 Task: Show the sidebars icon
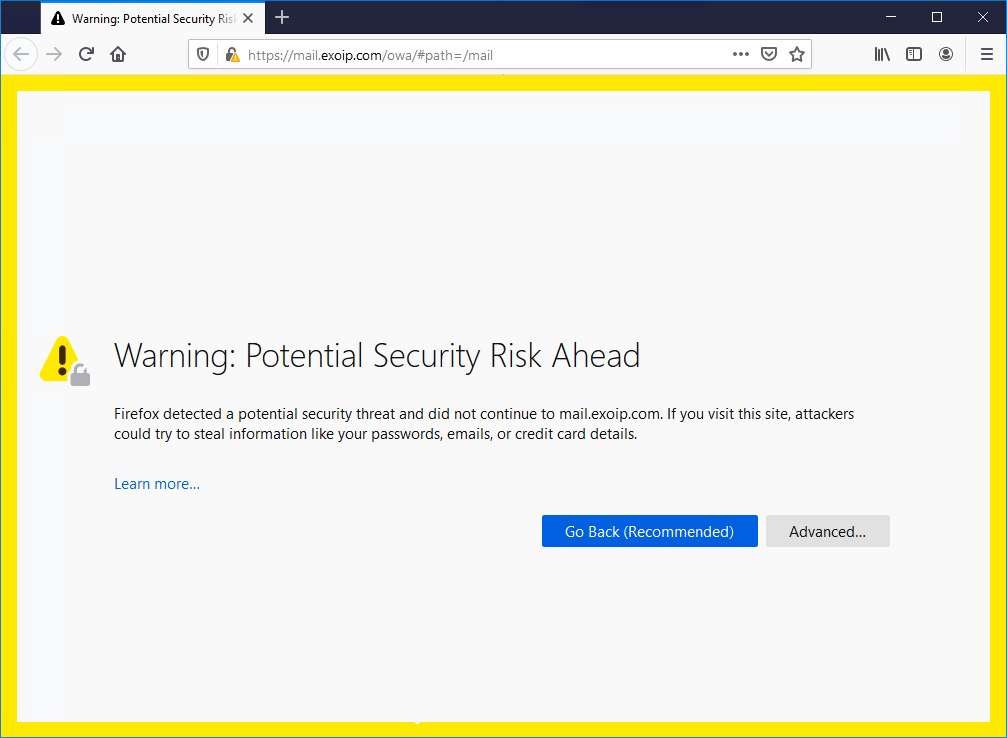click(x=914, y=54)
